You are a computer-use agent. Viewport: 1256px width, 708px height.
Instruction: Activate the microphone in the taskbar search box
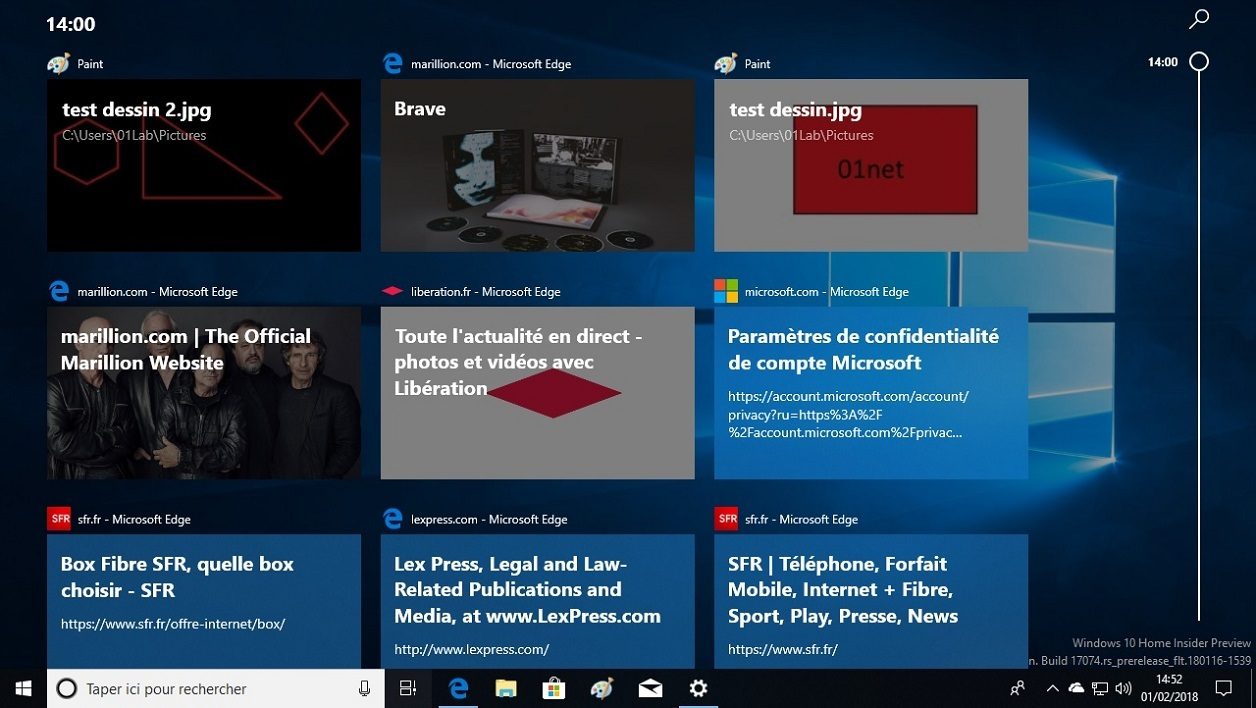[x=365, y=688]
